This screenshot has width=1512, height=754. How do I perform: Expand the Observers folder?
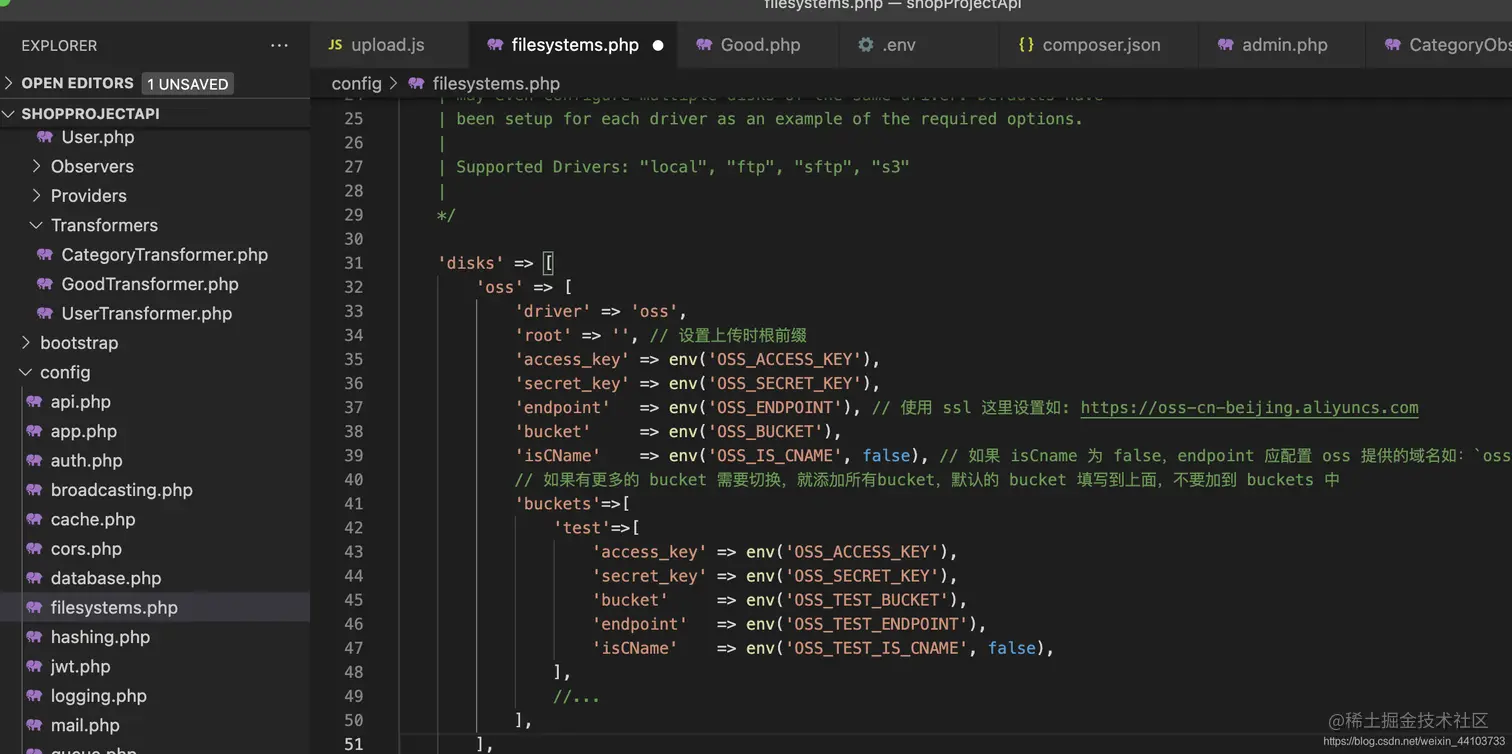(37, 166)
